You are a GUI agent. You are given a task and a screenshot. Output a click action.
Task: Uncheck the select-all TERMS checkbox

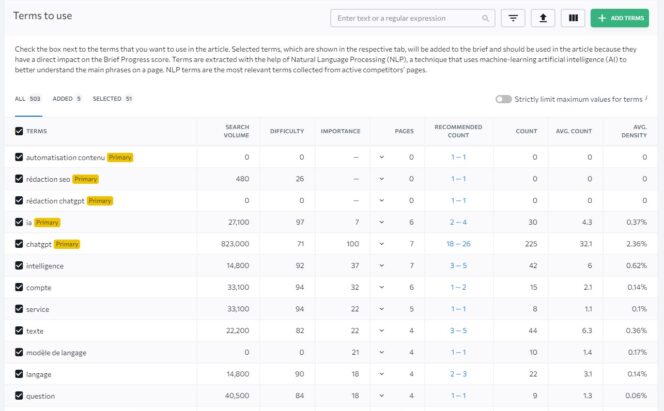(x=19, y=131)
